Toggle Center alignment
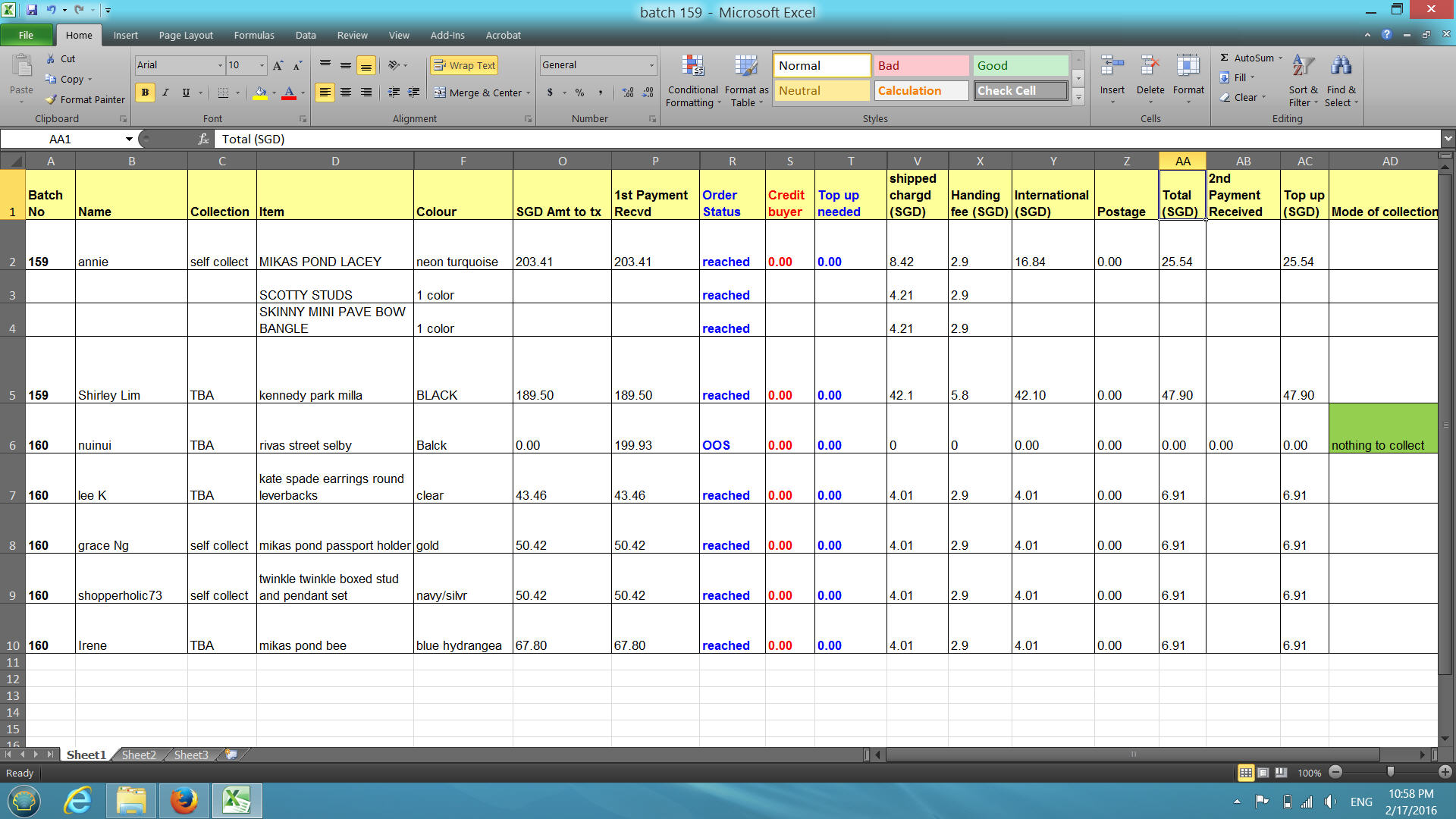Image resolution: width=1456 pixels, height=819 pixels. pyautogui.click(x=345, y=93)
